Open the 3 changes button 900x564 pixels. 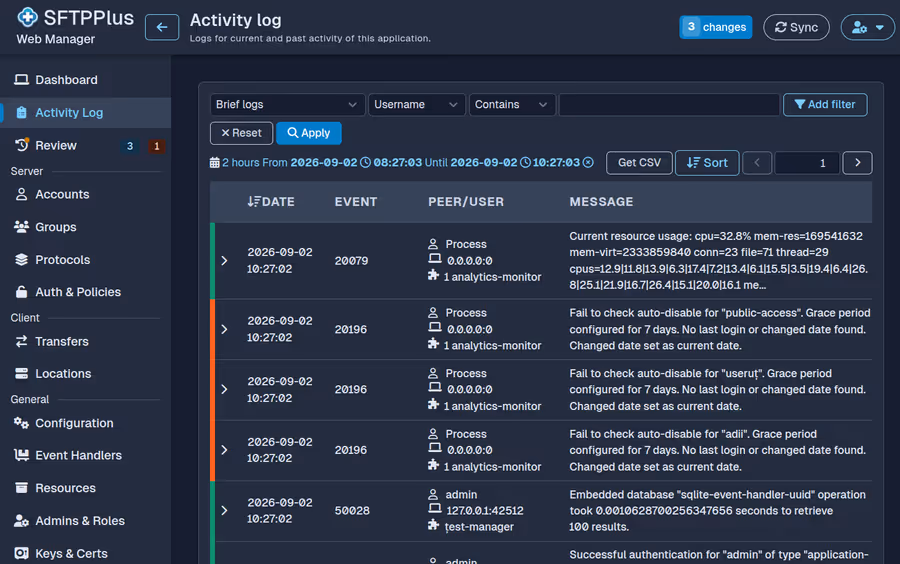(715, 27)
